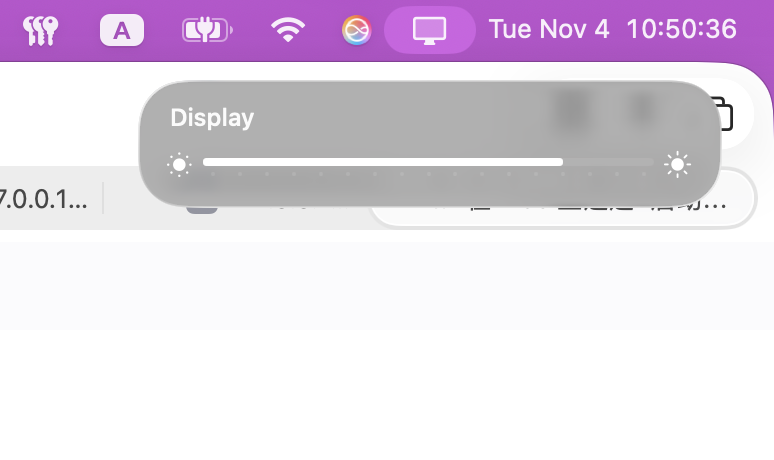The width and height of the screenshot is (774, 460).
Task: Click the bright sun icon for maximum brightness
Action: click(677, 164)
